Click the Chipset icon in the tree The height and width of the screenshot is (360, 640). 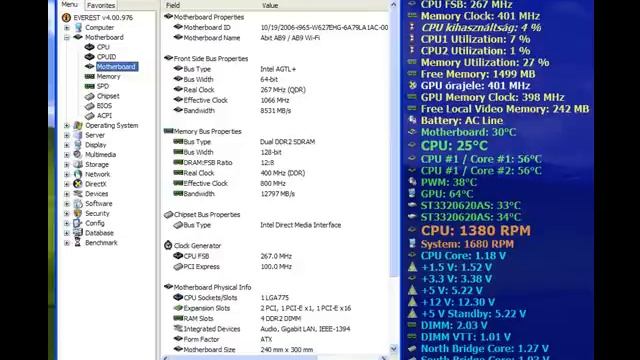click(89, 96)
